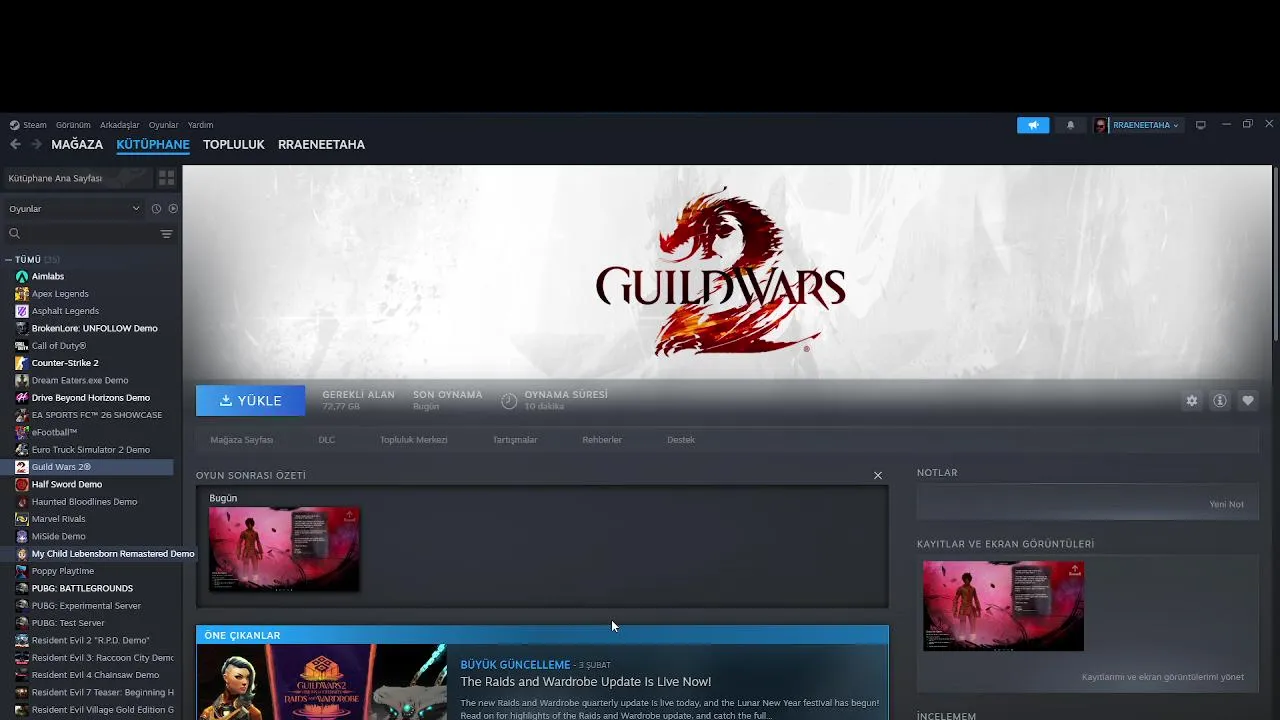The height and width of the screenshot is (720, 1280).
Task: Open the Destek link
Action: click(x=681, y=440)
